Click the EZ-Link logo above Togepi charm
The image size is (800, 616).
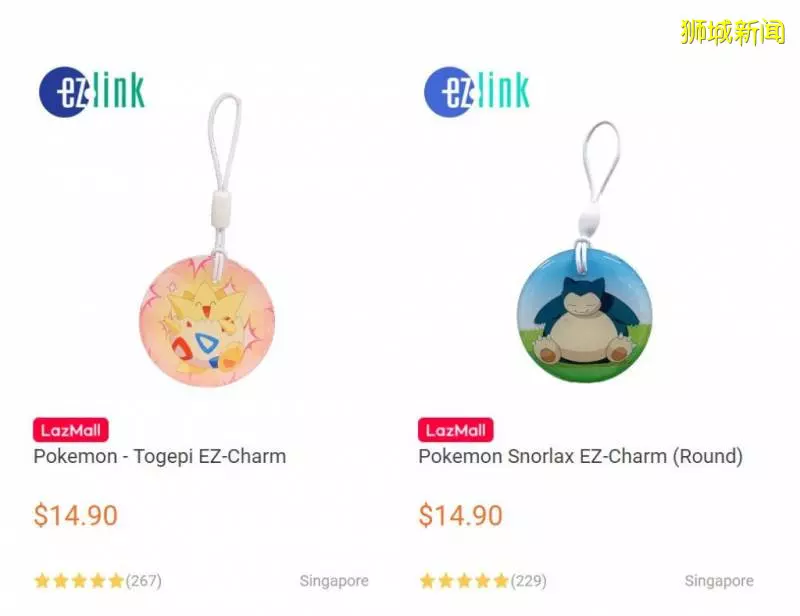(92, 92)
